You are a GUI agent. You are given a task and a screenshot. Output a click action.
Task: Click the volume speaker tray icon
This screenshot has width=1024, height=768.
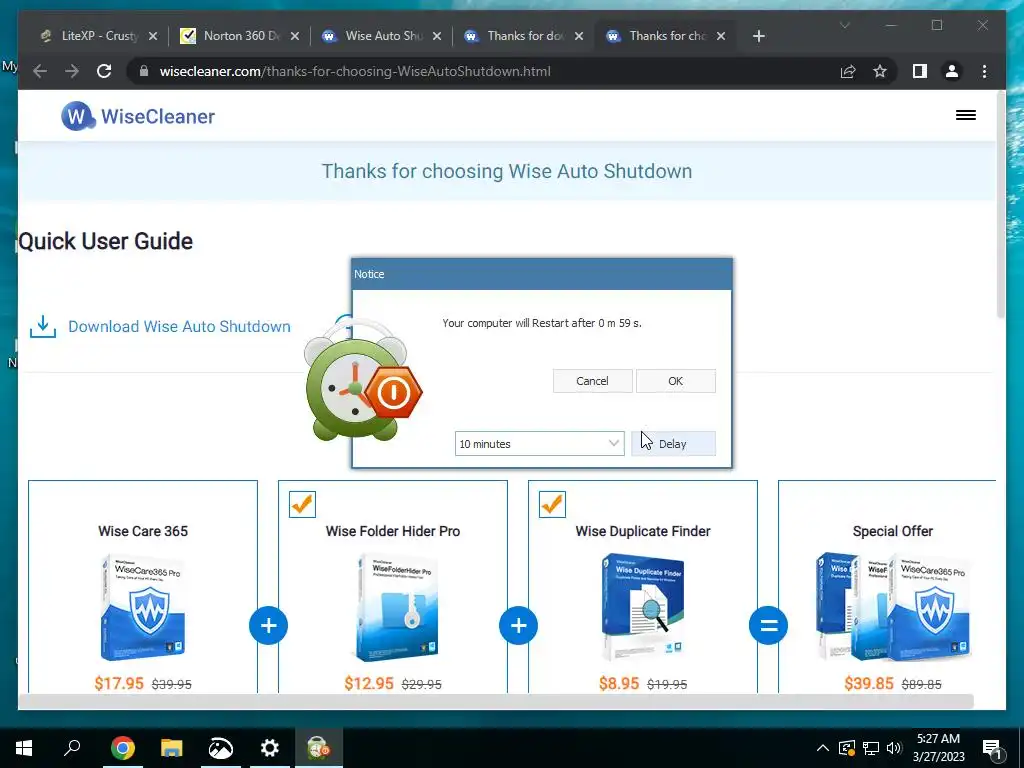point(894,748)
